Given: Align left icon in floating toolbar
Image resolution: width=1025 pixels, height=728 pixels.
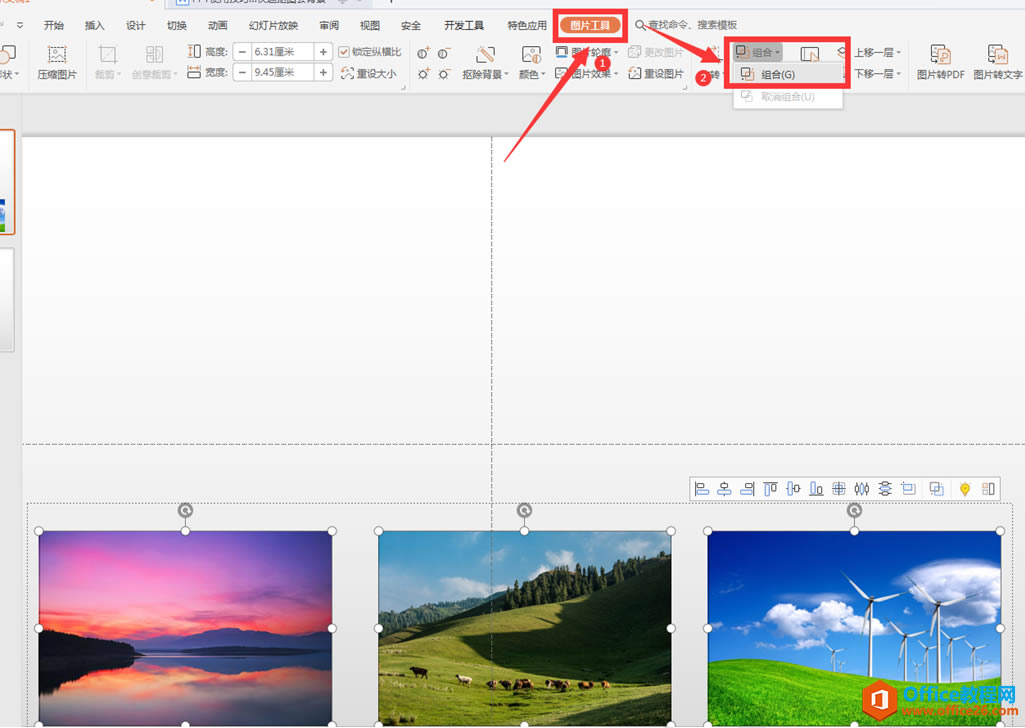Looking at the screenshot, I should click(701, 489).
